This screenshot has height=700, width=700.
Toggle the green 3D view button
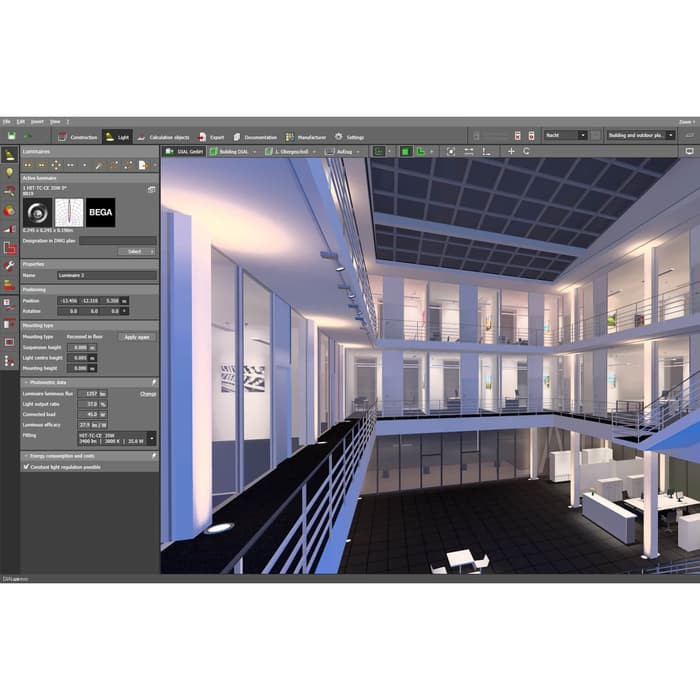coord(405,151)
